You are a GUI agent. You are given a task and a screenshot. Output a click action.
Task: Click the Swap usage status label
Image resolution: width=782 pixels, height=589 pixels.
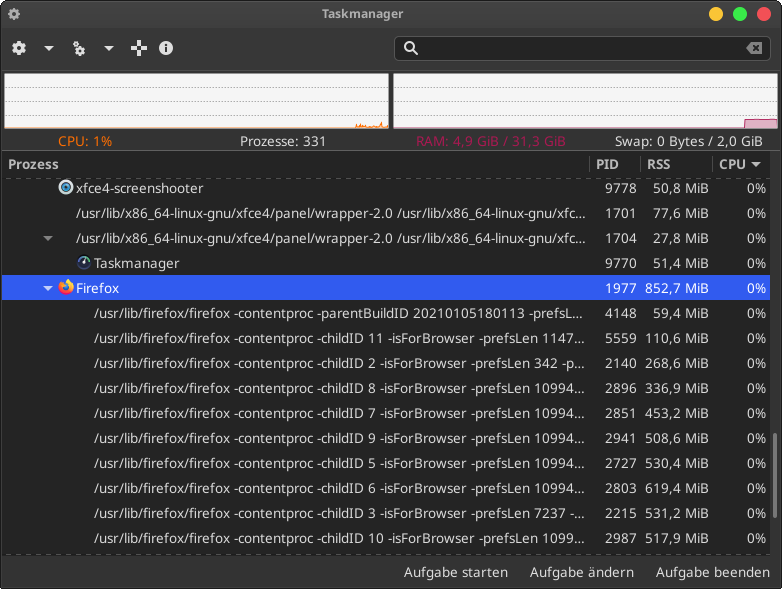pyautogui.click(x=689, y=141)
